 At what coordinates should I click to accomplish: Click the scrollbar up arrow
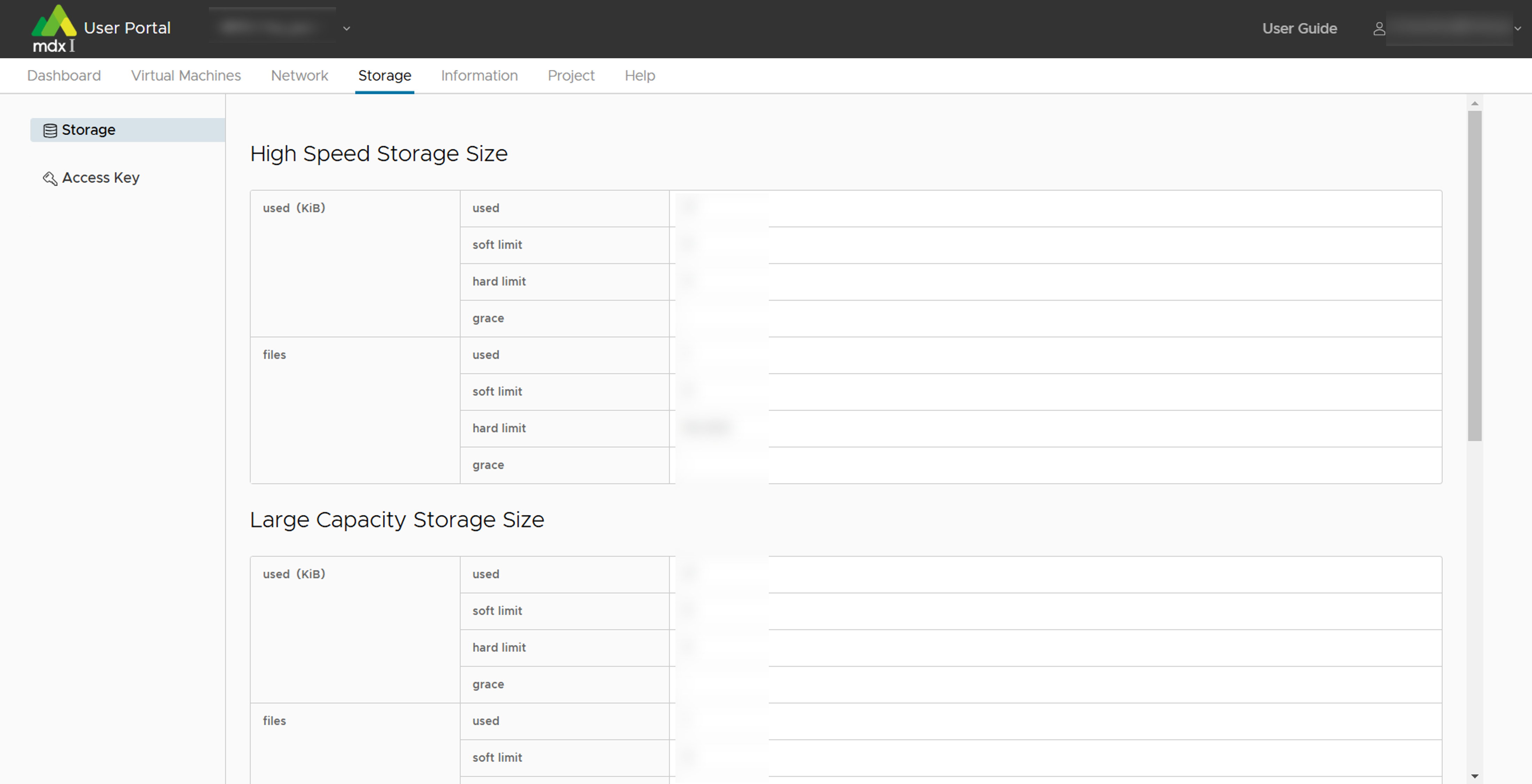[x=1474, y=103]
